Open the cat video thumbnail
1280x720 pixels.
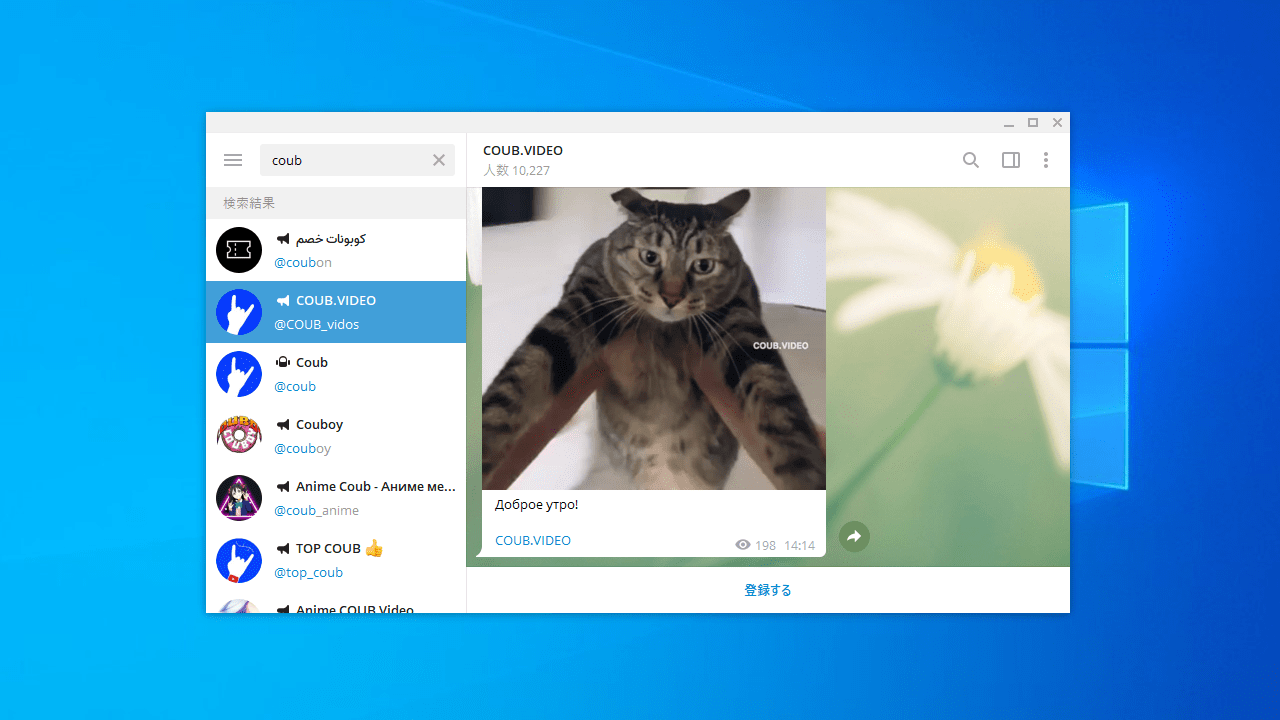pos(654,339)
